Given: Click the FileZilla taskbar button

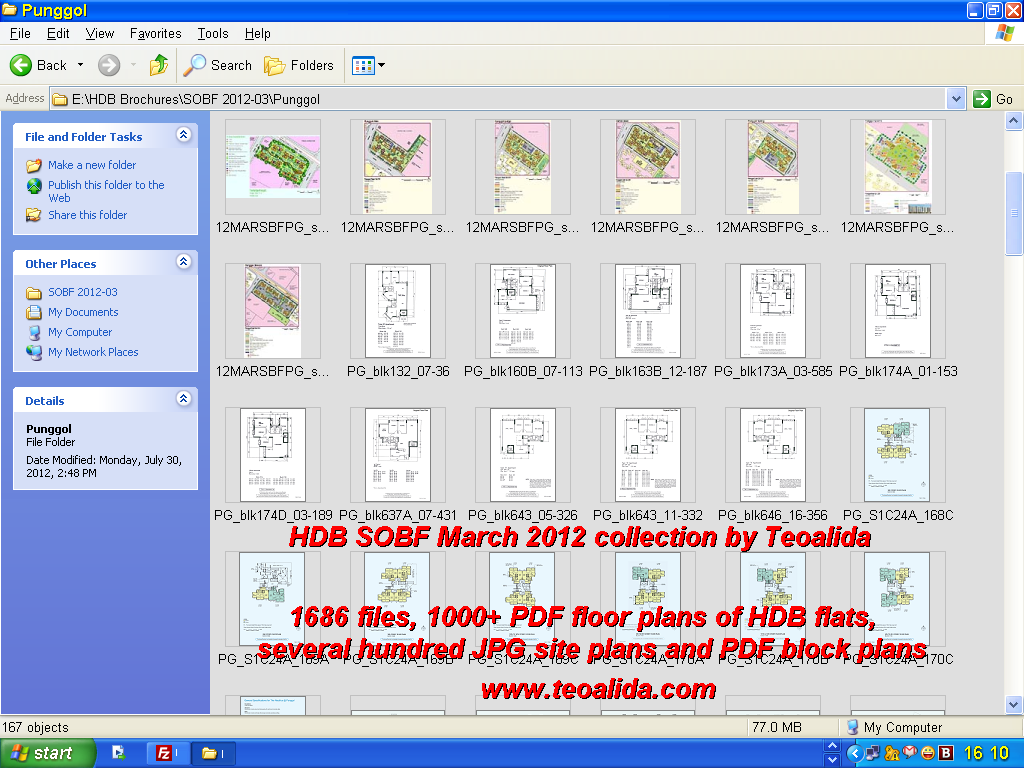Looking at the screenshot, I should coord(166,753).
